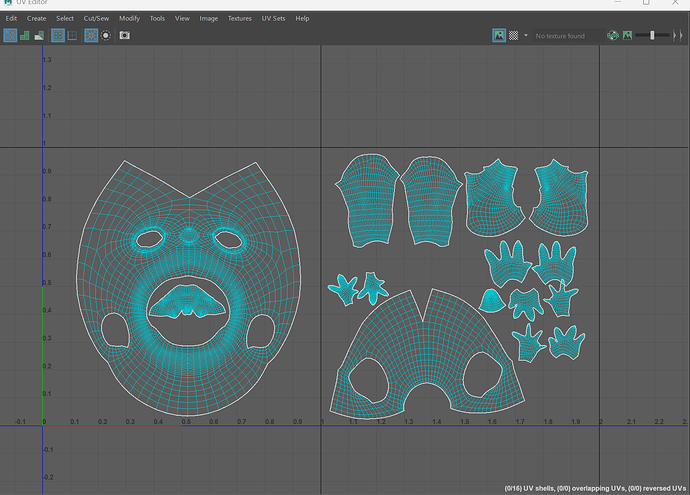Toggle texture borders display icon

point(58,36)
